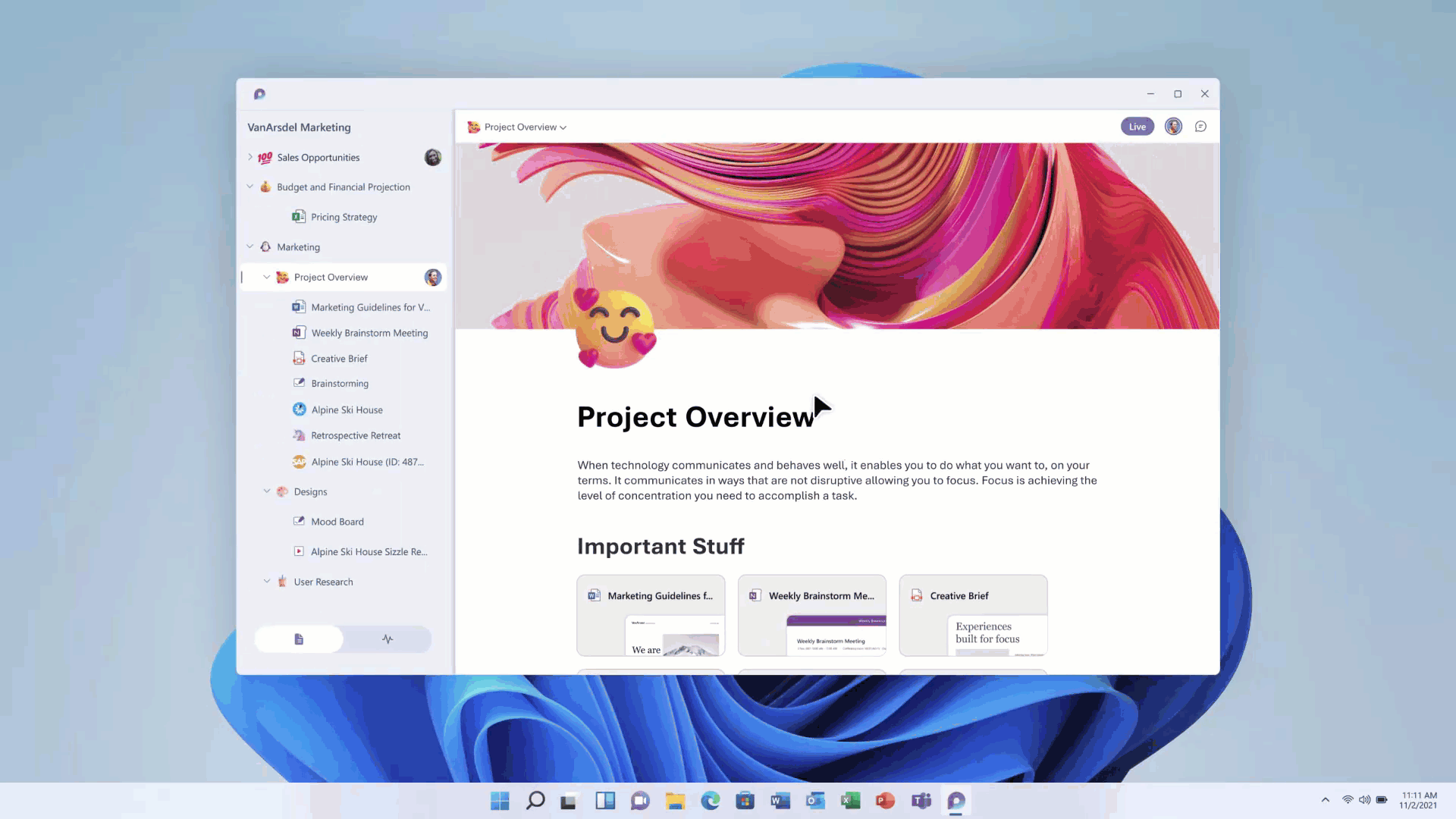
Task: Click the Live collaboration button
Action: tap(1137, 126)
